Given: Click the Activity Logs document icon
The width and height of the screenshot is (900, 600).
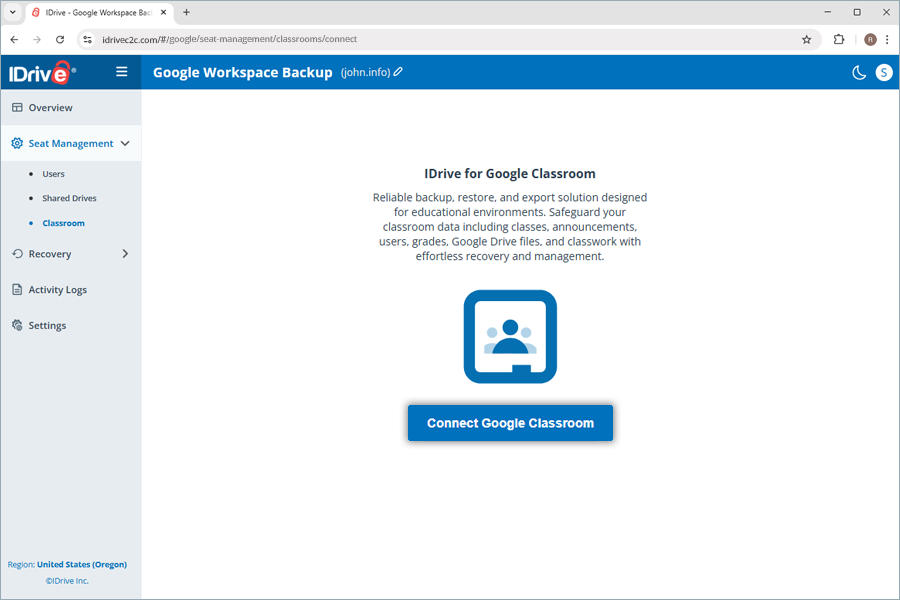Looking at the screenshot, I should click(17, 289).
